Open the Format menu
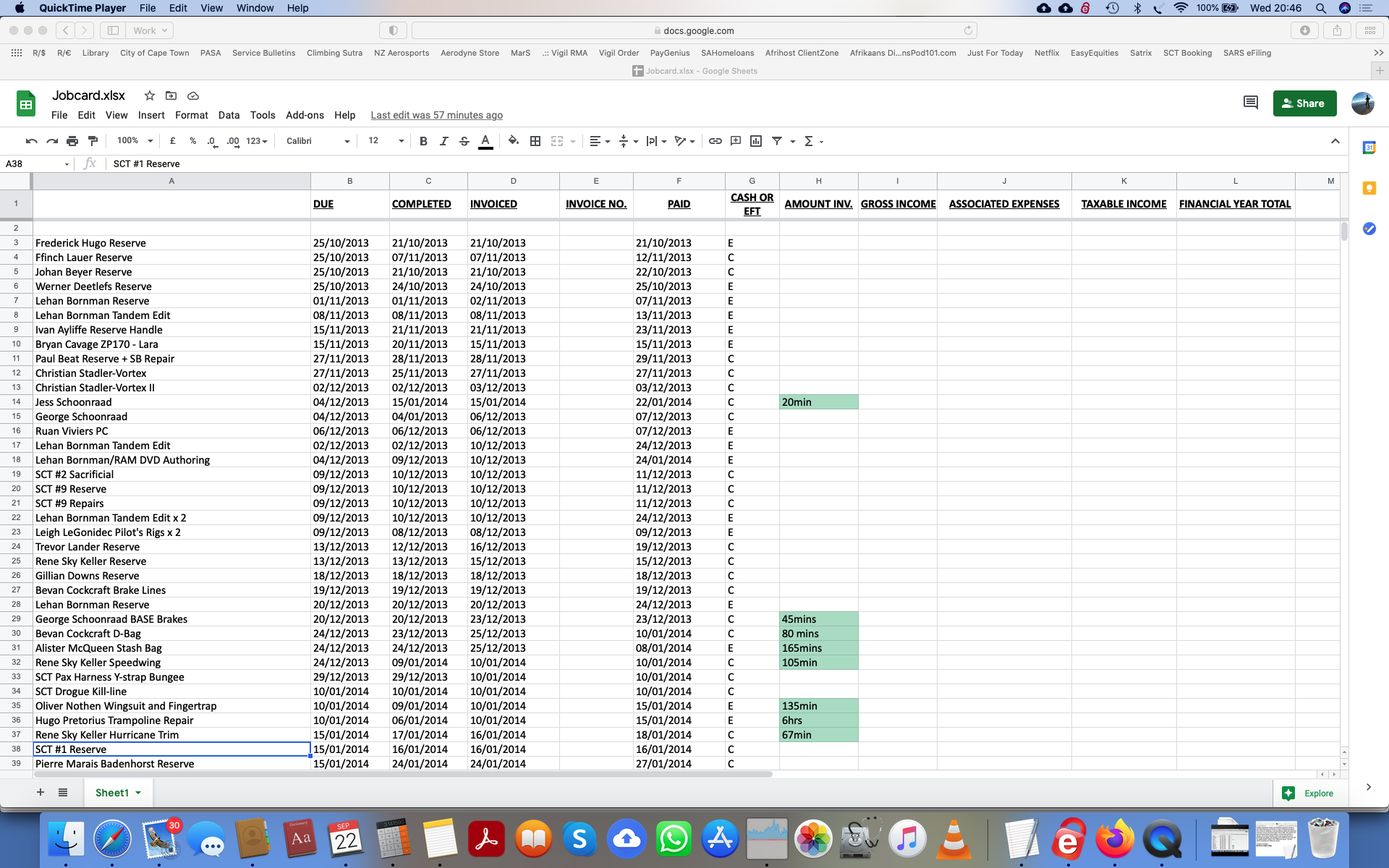 point(191,115)
